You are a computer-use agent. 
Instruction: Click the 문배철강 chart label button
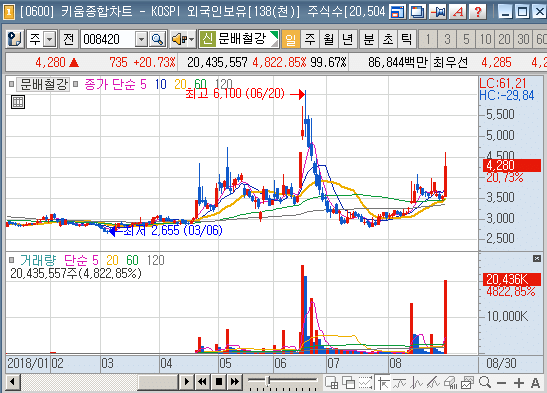(x=43, y=84)
